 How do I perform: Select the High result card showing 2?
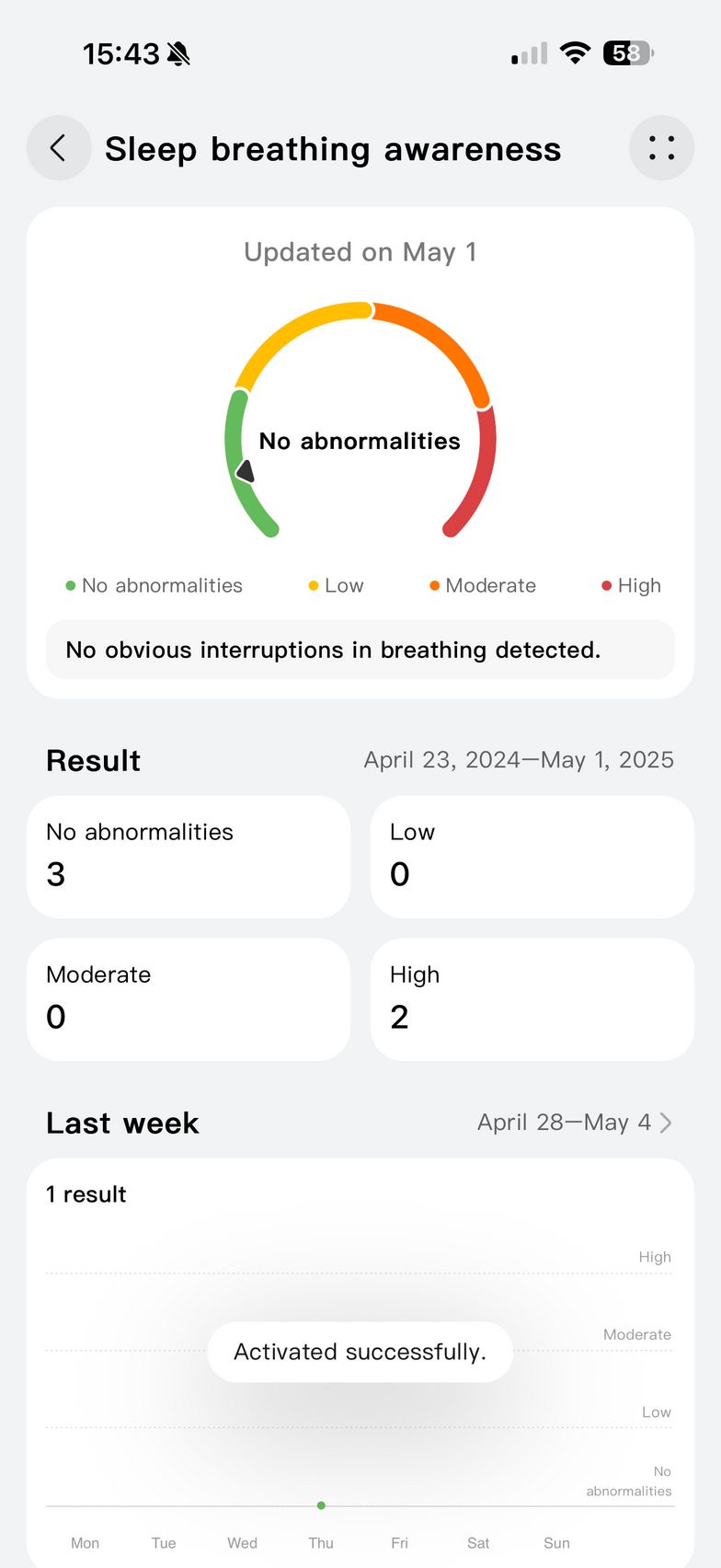(532, 999)
